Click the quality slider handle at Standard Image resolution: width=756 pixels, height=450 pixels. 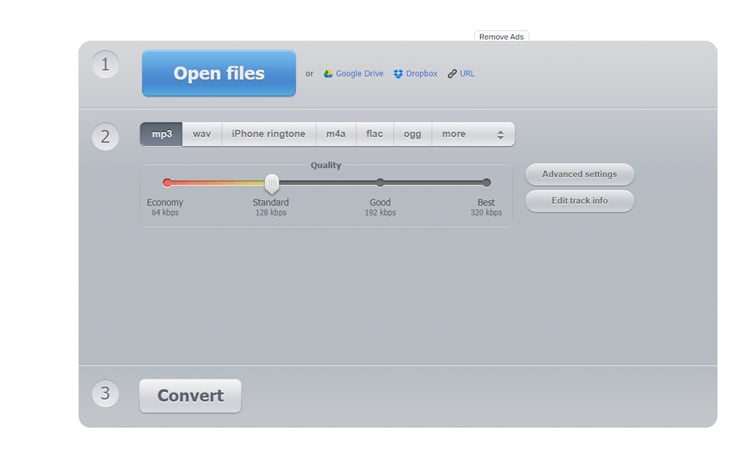pyautogui.click(x=272, y=184)
